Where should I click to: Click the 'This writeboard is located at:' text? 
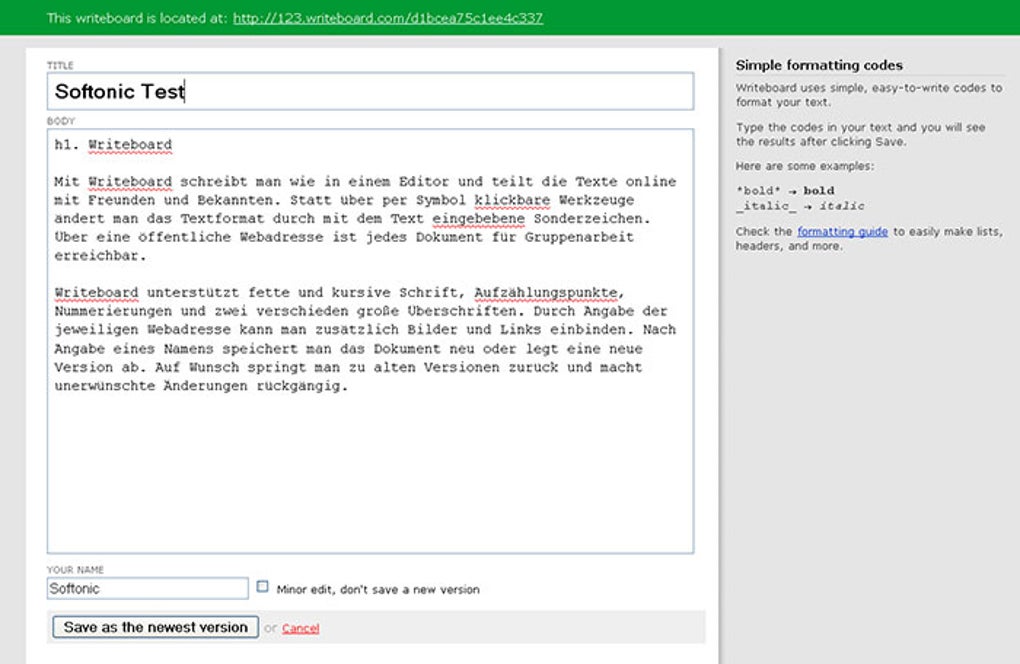tap(137, 18)
